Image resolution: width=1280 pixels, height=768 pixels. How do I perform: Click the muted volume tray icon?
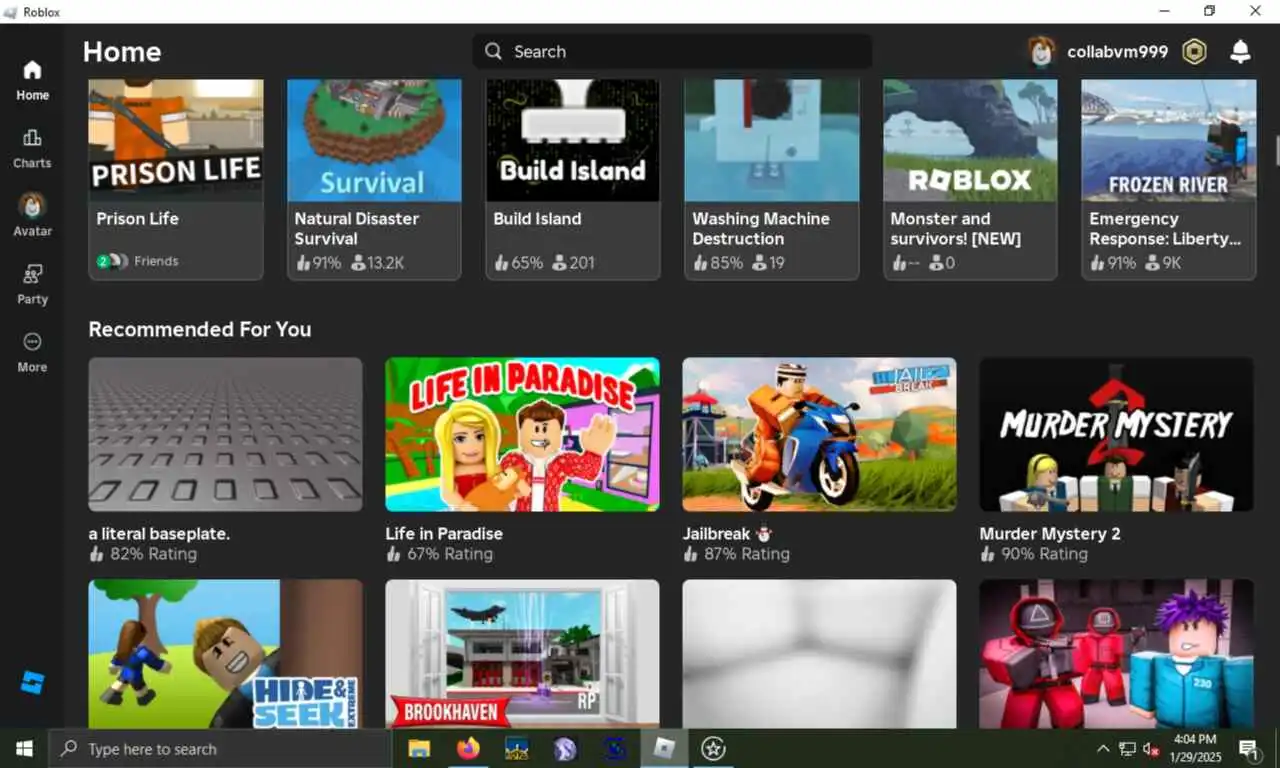[x=1151, y=748]
